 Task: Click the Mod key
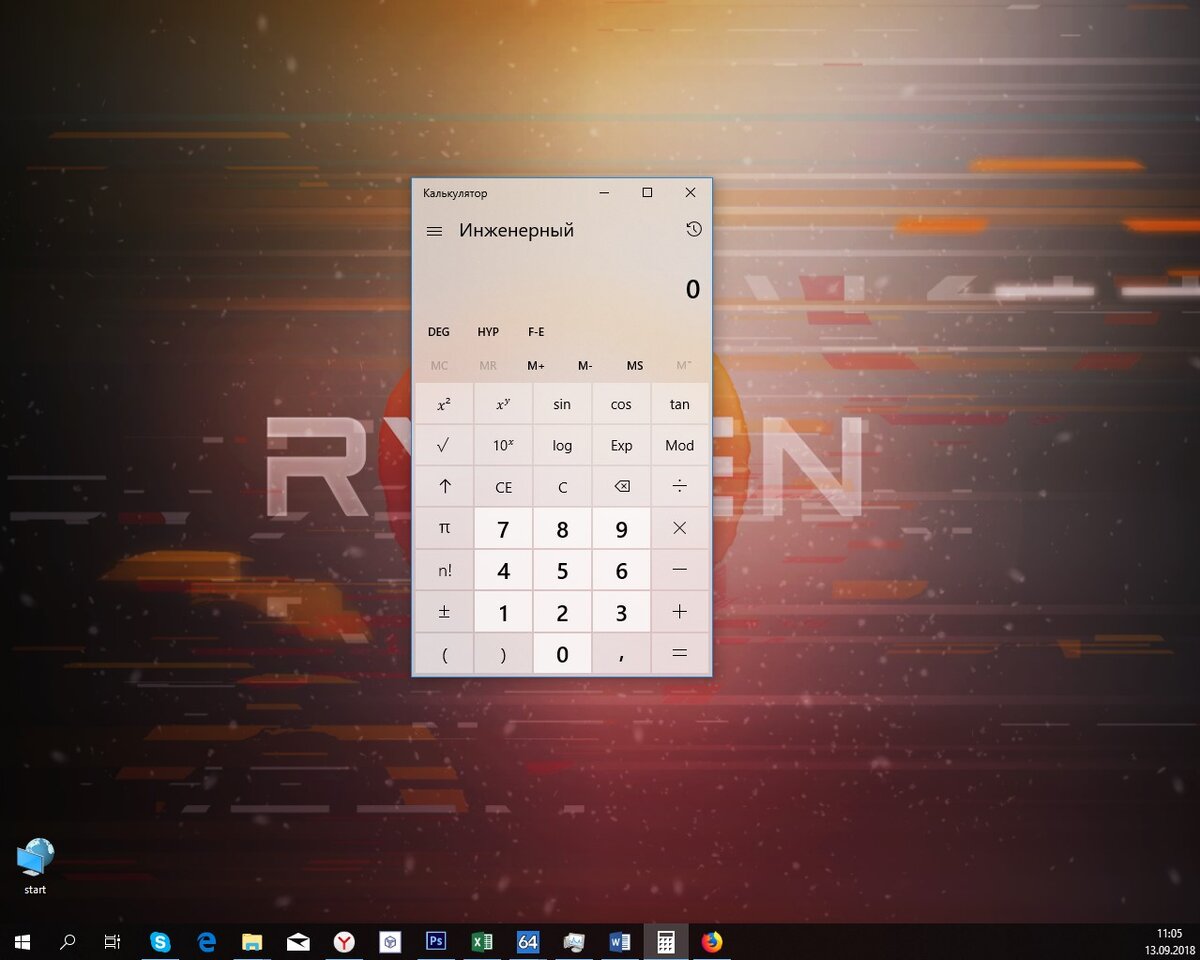tap(680, 446)
